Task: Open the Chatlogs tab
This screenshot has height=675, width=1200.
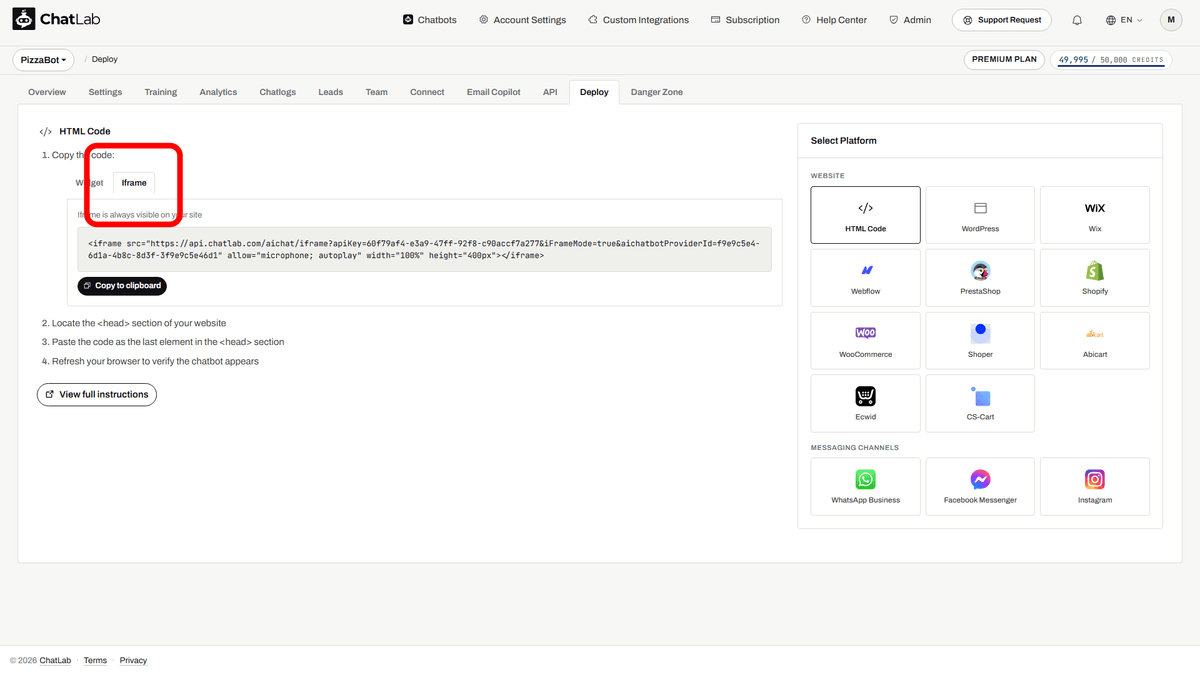Action: coord(278,92)
